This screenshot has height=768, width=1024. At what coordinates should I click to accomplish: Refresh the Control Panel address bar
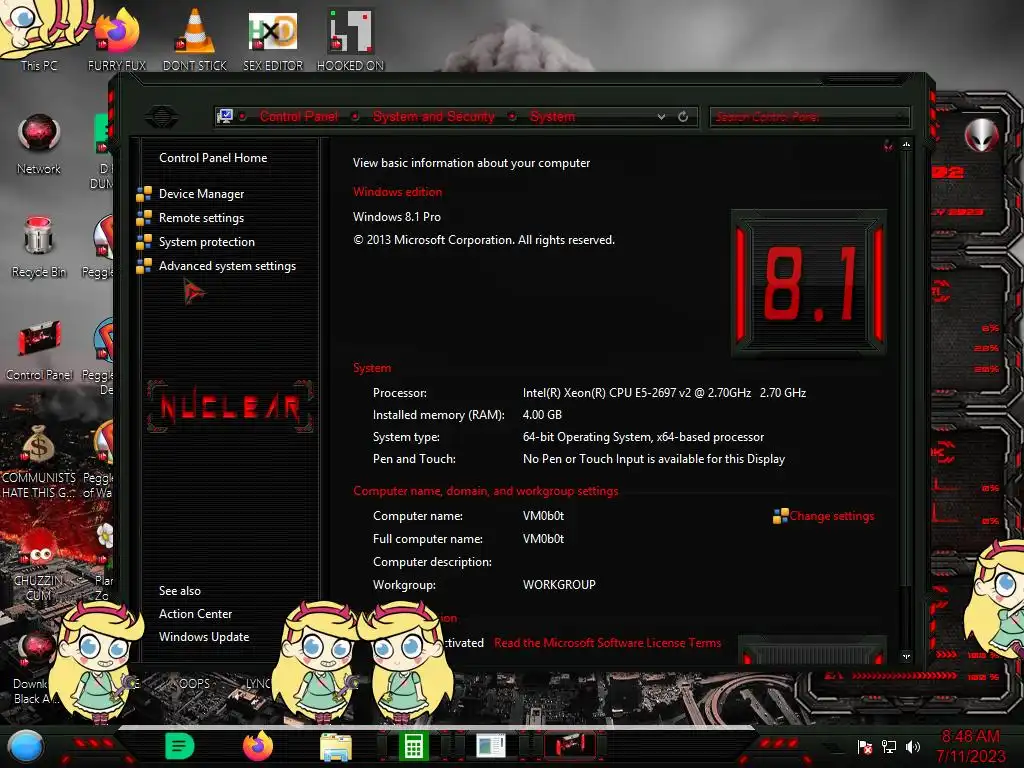coord(683,116)
